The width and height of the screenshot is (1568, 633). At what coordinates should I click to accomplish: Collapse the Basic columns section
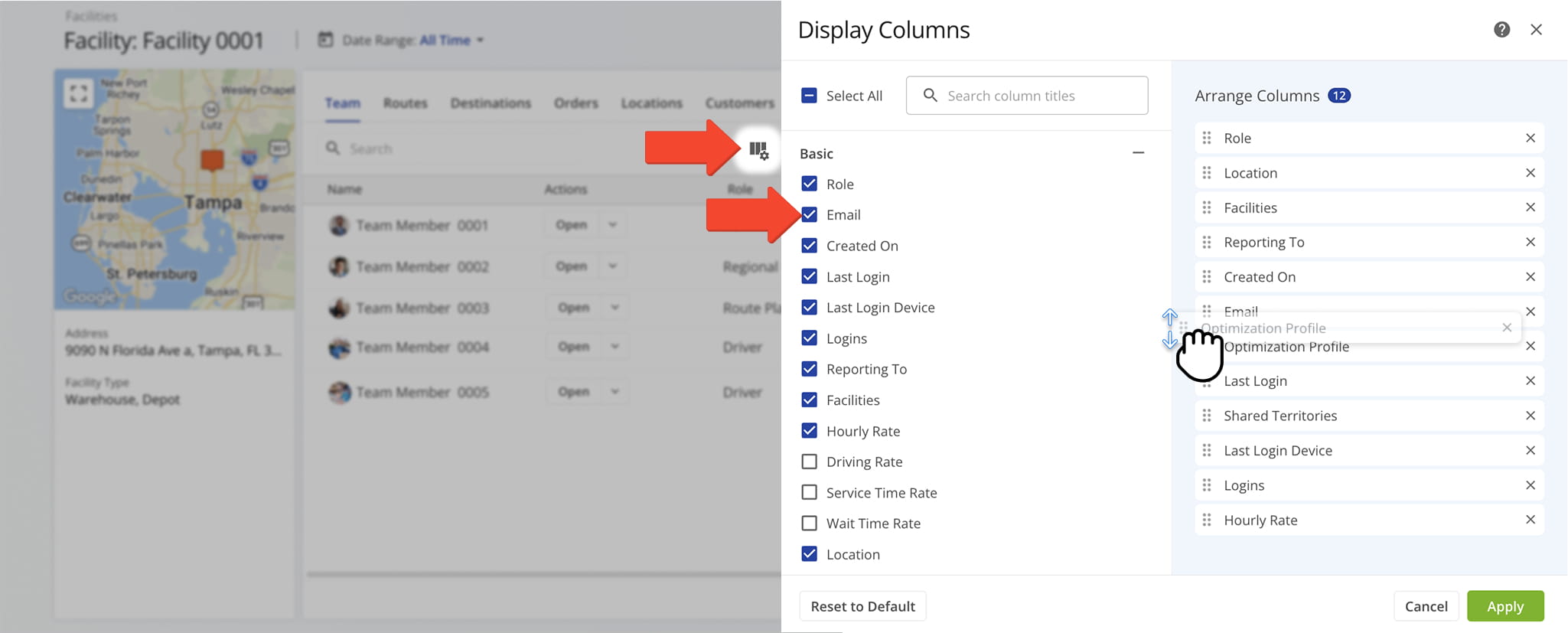(x=1138, y=153)
